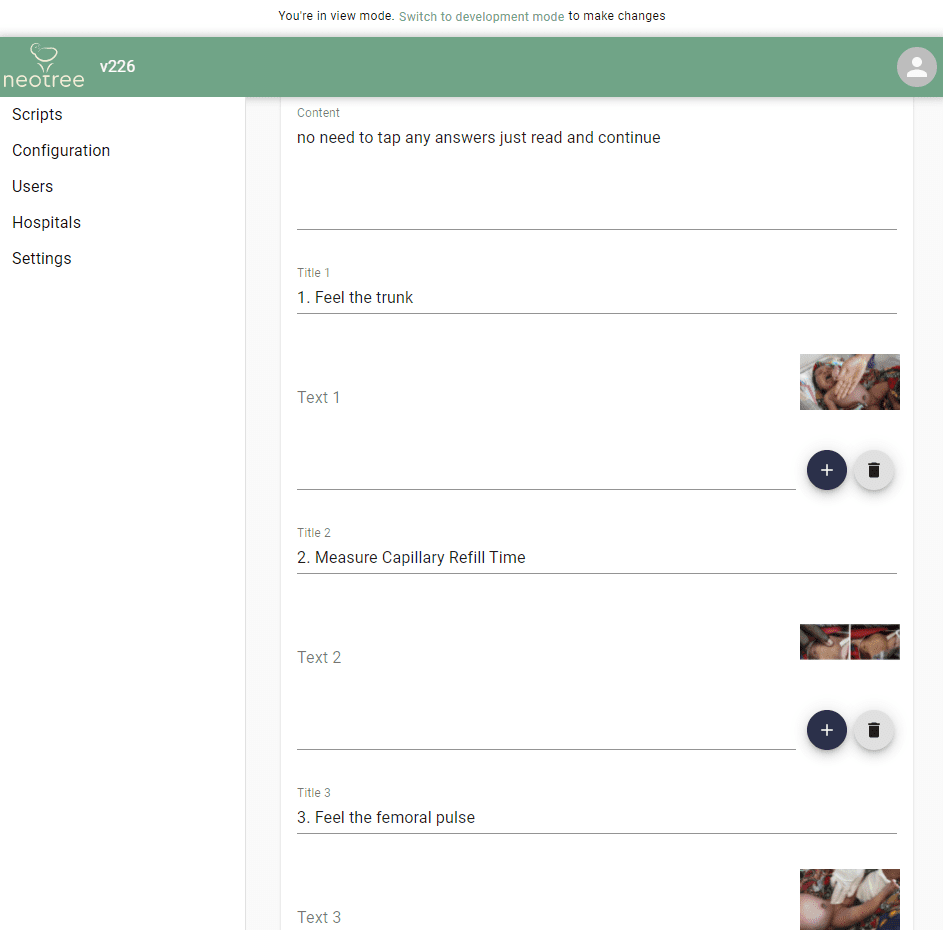Open the Users section

[x=33, y=186]
